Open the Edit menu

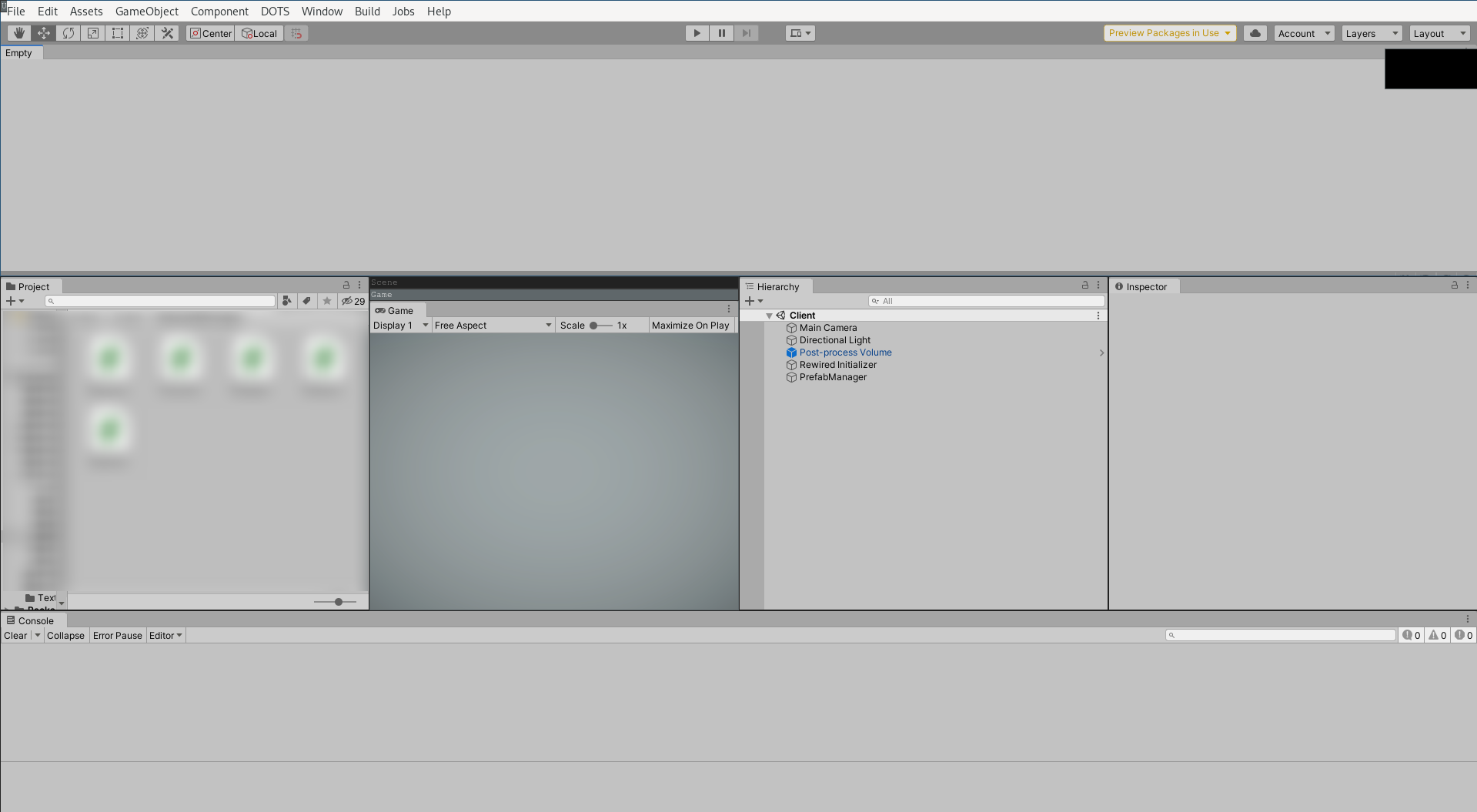48,12
